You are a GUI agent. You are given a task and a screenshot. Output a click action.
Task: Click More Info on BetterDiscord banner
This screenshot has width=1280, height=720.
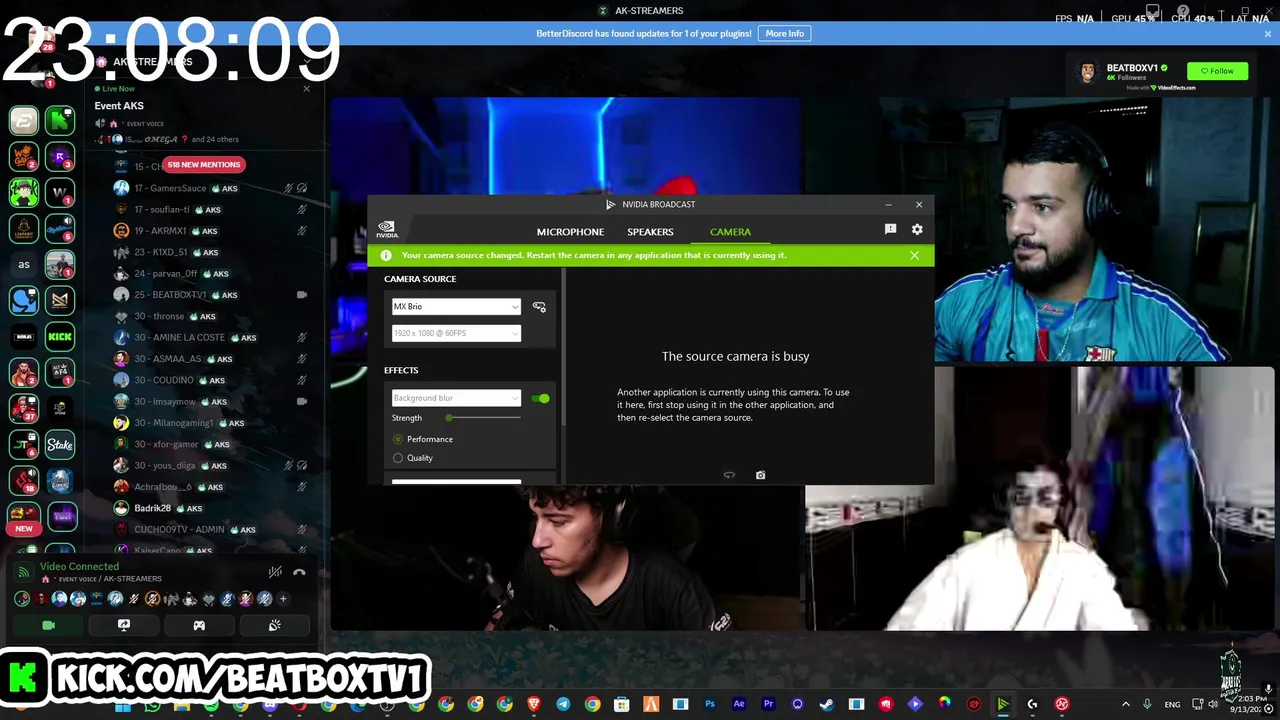pyautogui.click(x=785, y=33)
